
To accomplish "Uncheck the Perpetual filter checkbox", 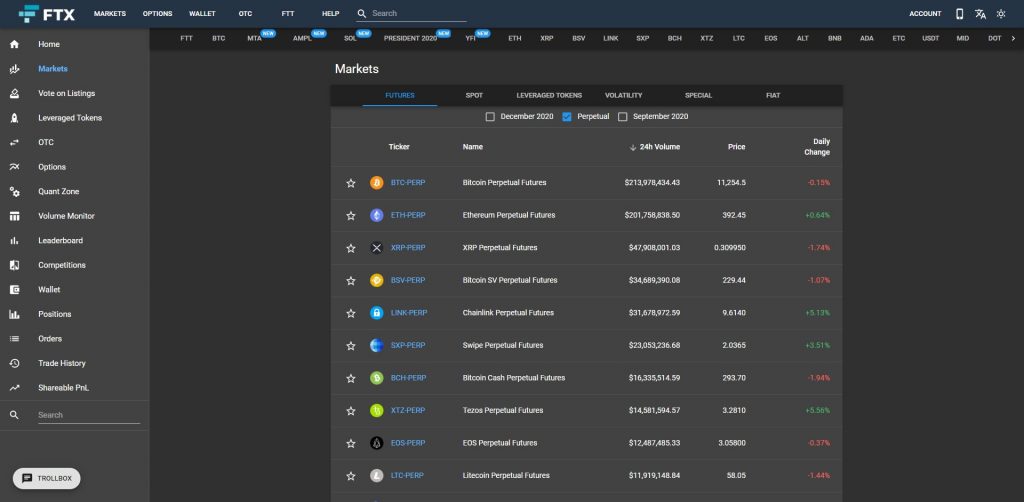I will 567,117.
